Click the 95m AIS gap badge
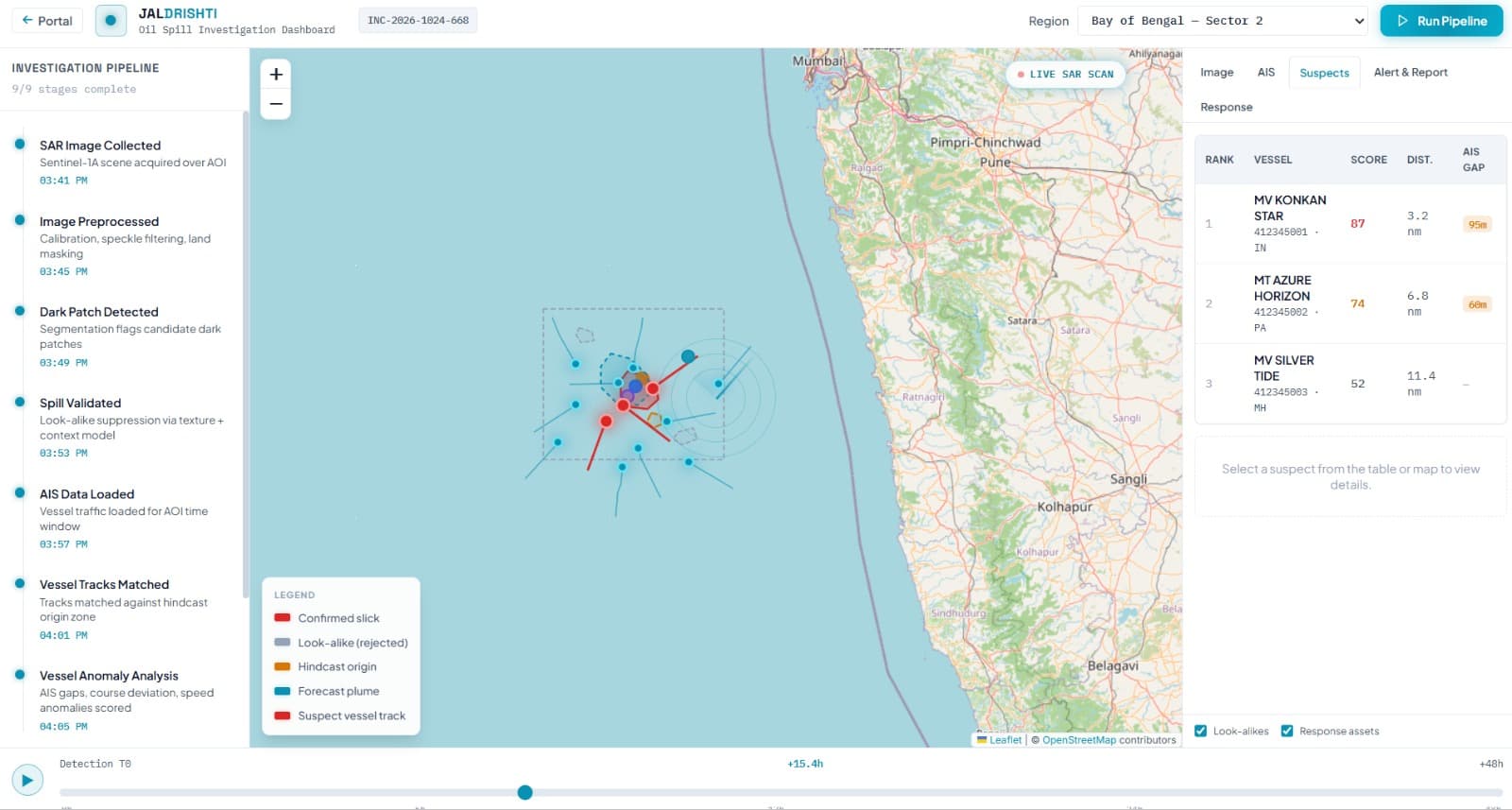 point(1477,224)
